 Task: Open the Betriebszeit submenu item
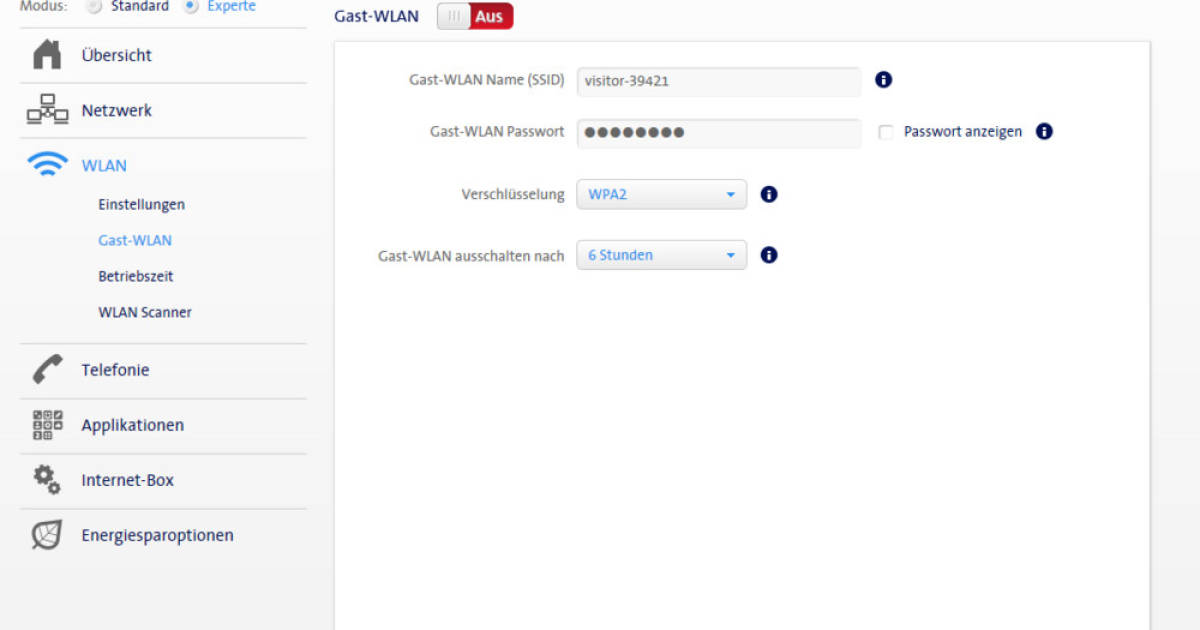coord(136,276)
